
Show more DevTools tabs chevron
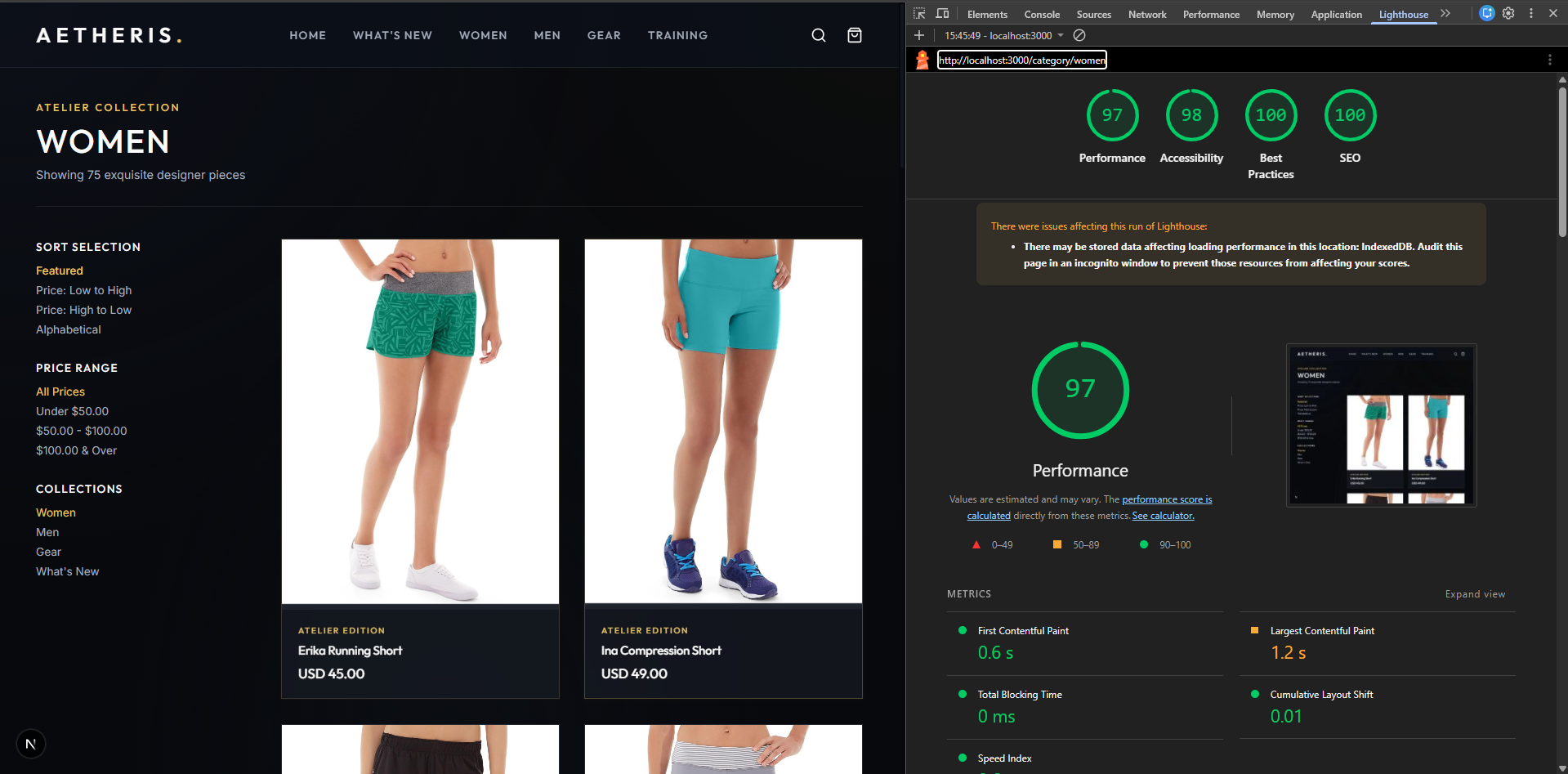coord(1445,14)
